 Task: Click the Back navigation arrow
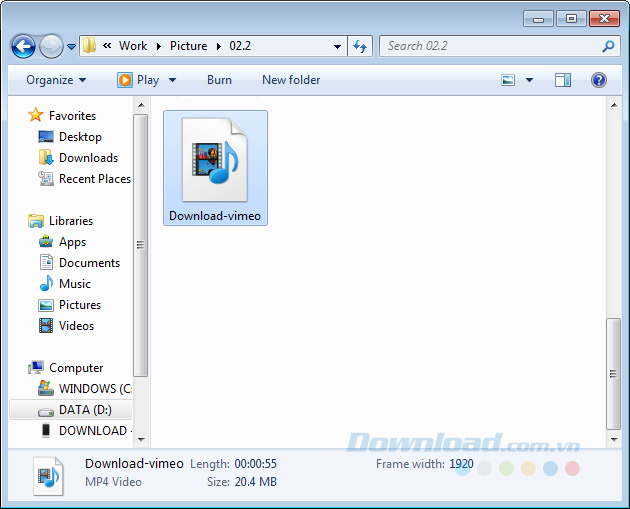point(23,46)
